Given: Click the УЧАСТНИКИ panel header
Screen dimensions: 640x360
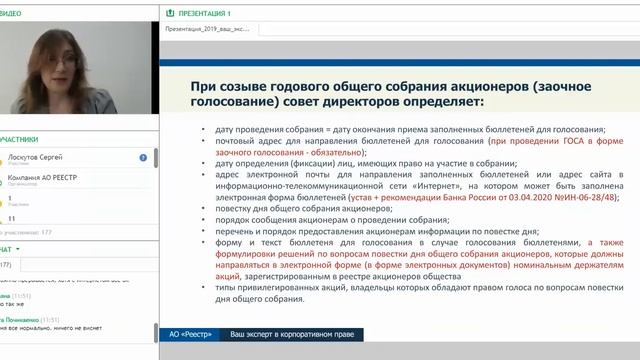Looking at the screenshot, I should pos(19,140).
